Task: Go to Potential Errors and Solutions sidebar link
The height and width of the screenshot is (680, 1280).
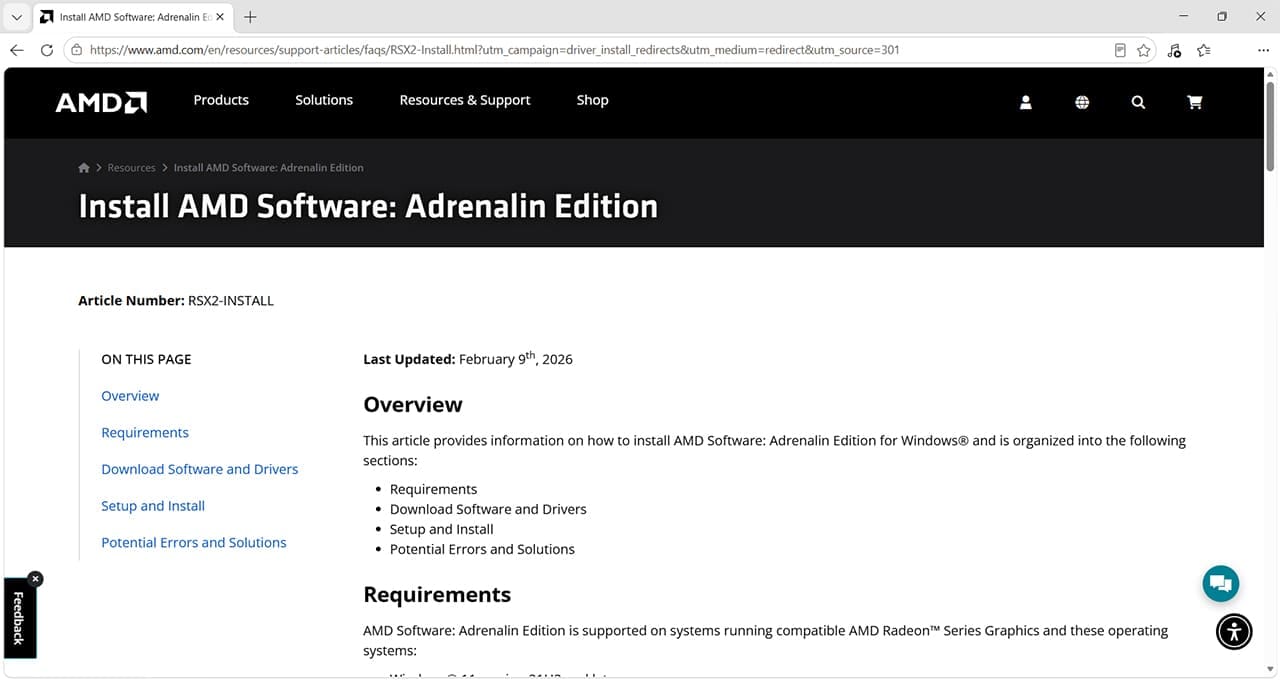Action: [x=194, y=543]
